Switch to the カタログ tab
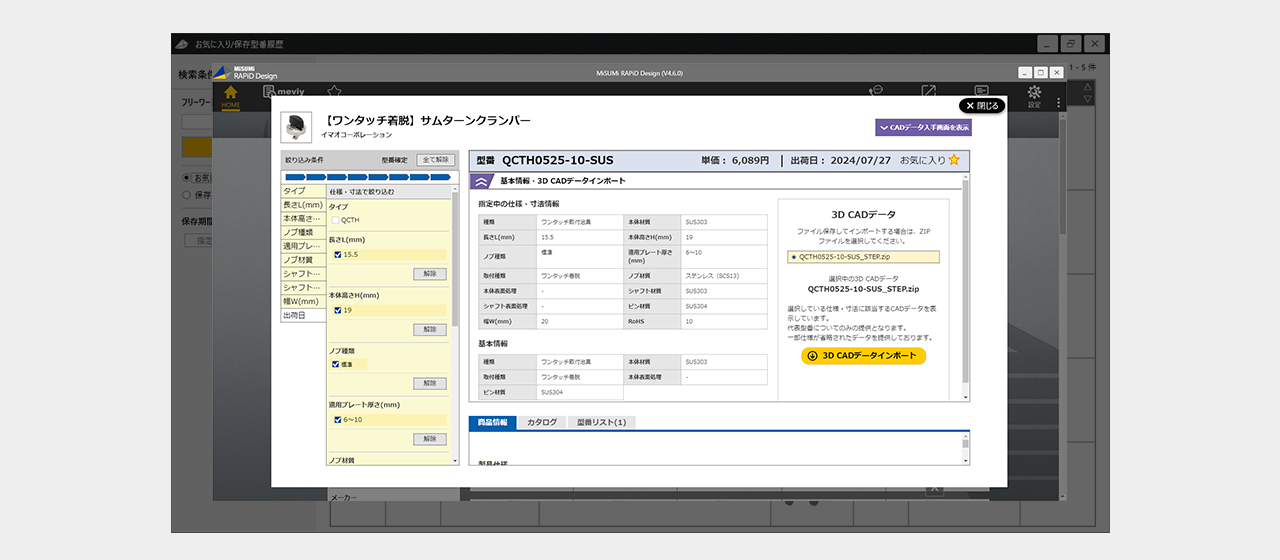This screenshot has width=1280, height=560. pos(542,423)
